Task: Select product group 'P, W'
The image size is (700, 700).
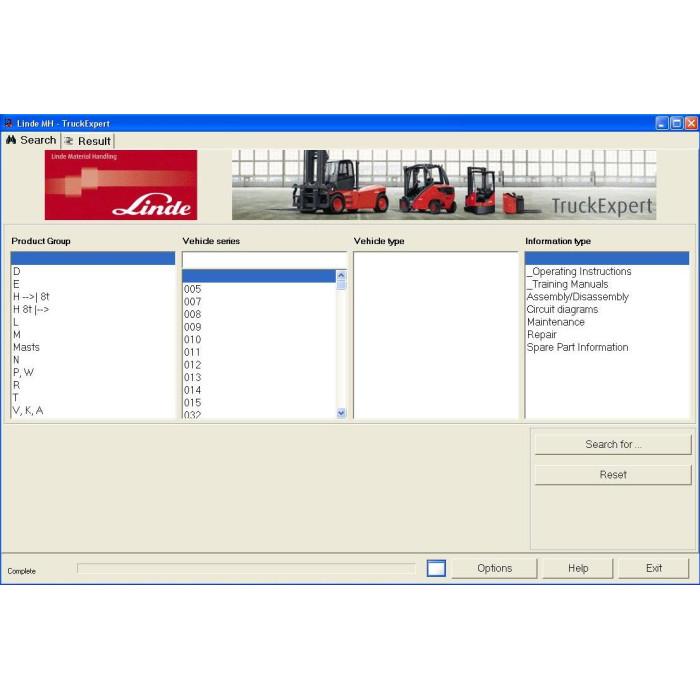Action: coord(92,372)
